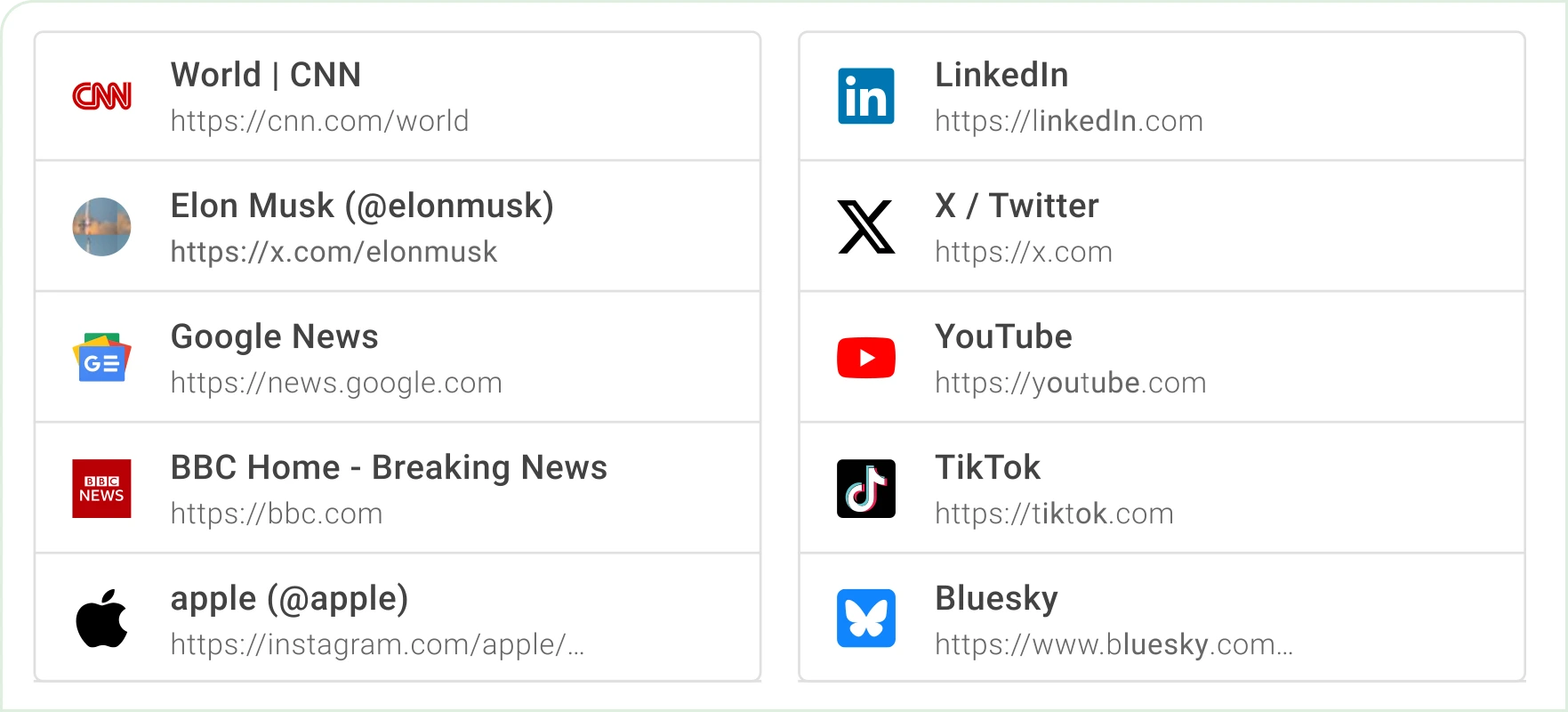Click the Google News icon
This screenshot has height=712, width=1568.
[x=101, y=358]
